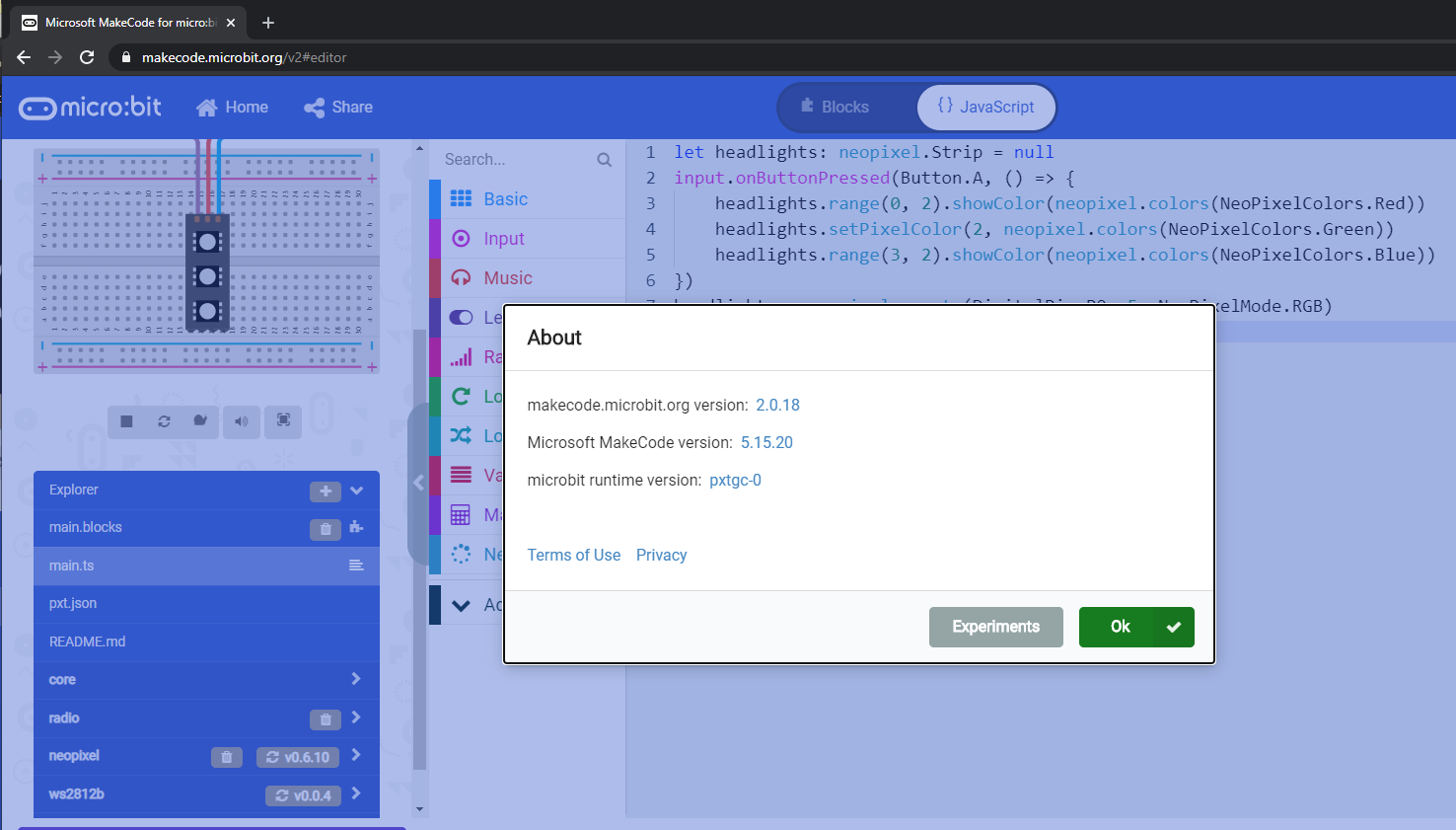Select the JavaScript tab
This screenshot has width=1456, height=830.
pyautogui.click(x=985, y=107)
